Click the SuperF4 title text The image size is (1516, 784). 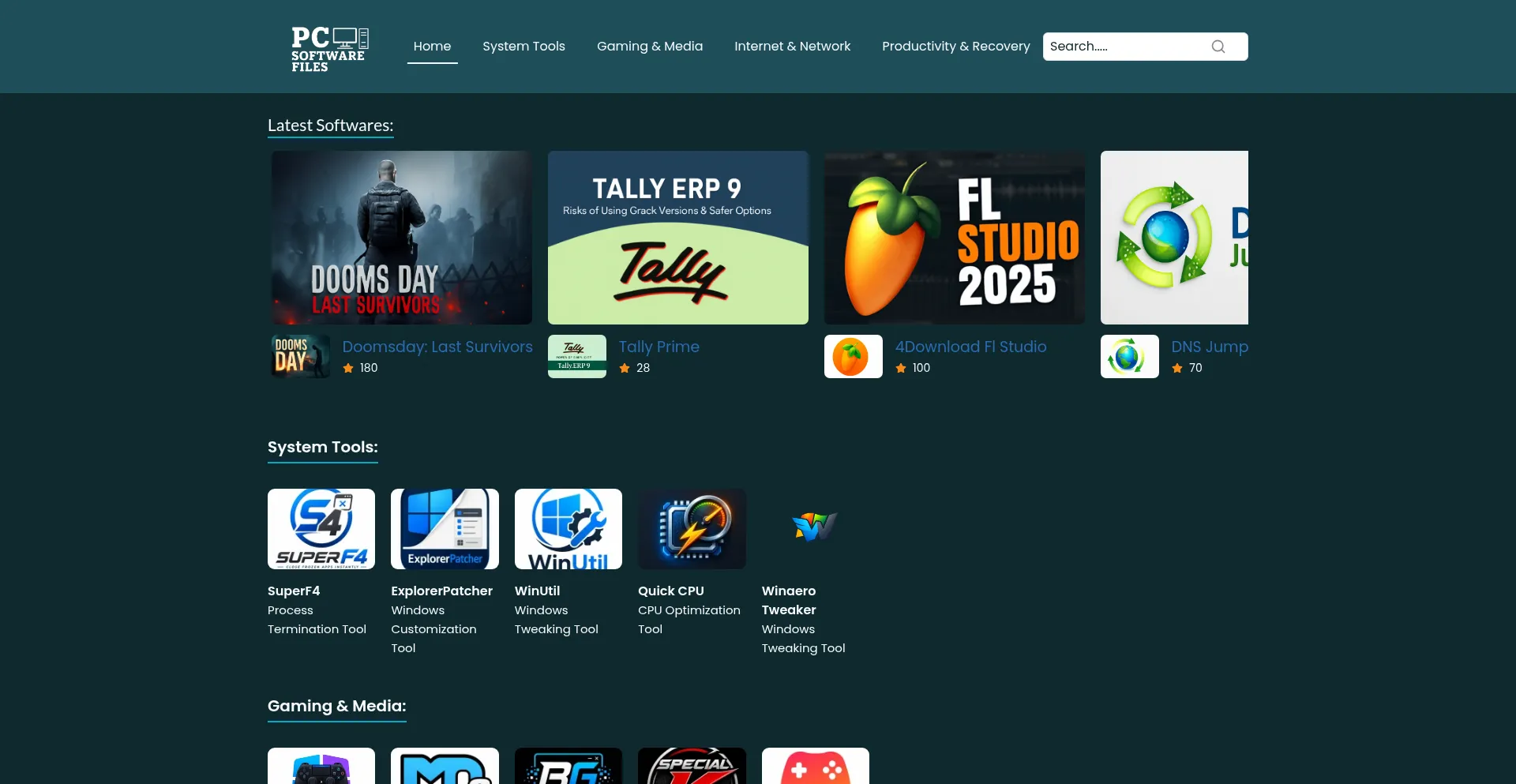(294, 591)
